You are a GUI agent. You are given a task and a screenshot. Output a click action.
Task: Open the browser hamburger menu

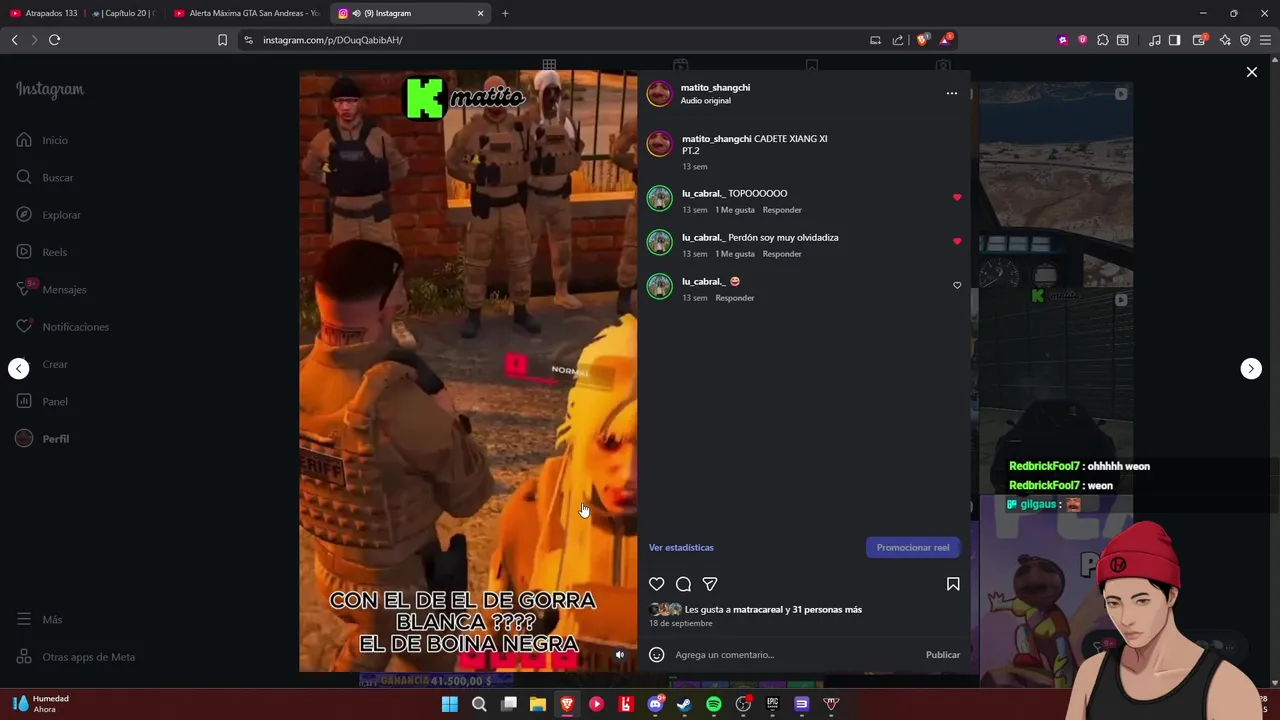pyautogui.click(x=1266, y=40)
